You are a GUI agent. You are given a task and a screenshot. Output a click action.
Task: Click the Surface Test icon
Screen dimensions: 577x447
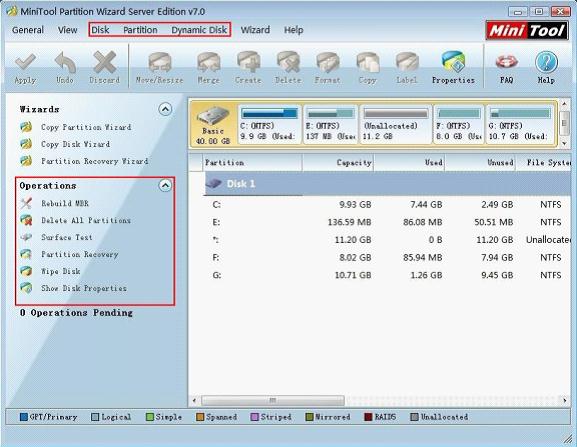click(26, 237)
